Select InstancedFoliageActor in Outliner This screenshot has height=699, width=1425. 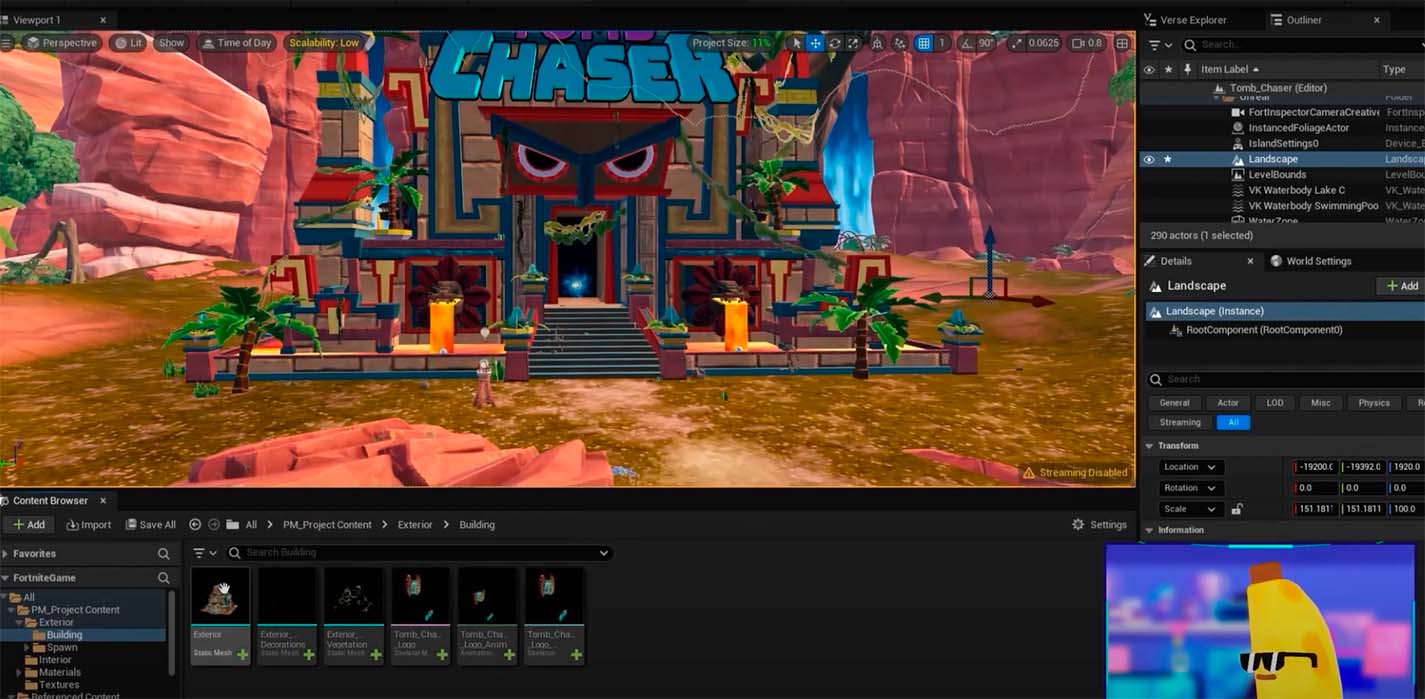point(1298,128)
